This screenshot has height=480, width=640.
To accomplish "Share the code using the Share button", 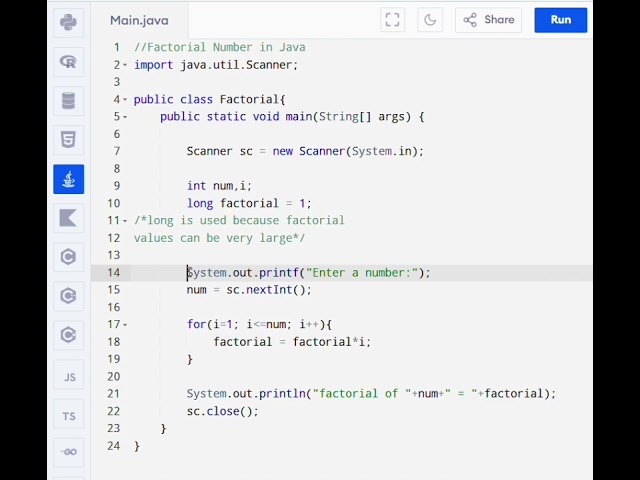I will pyautogui.click(x=489, y=20).
